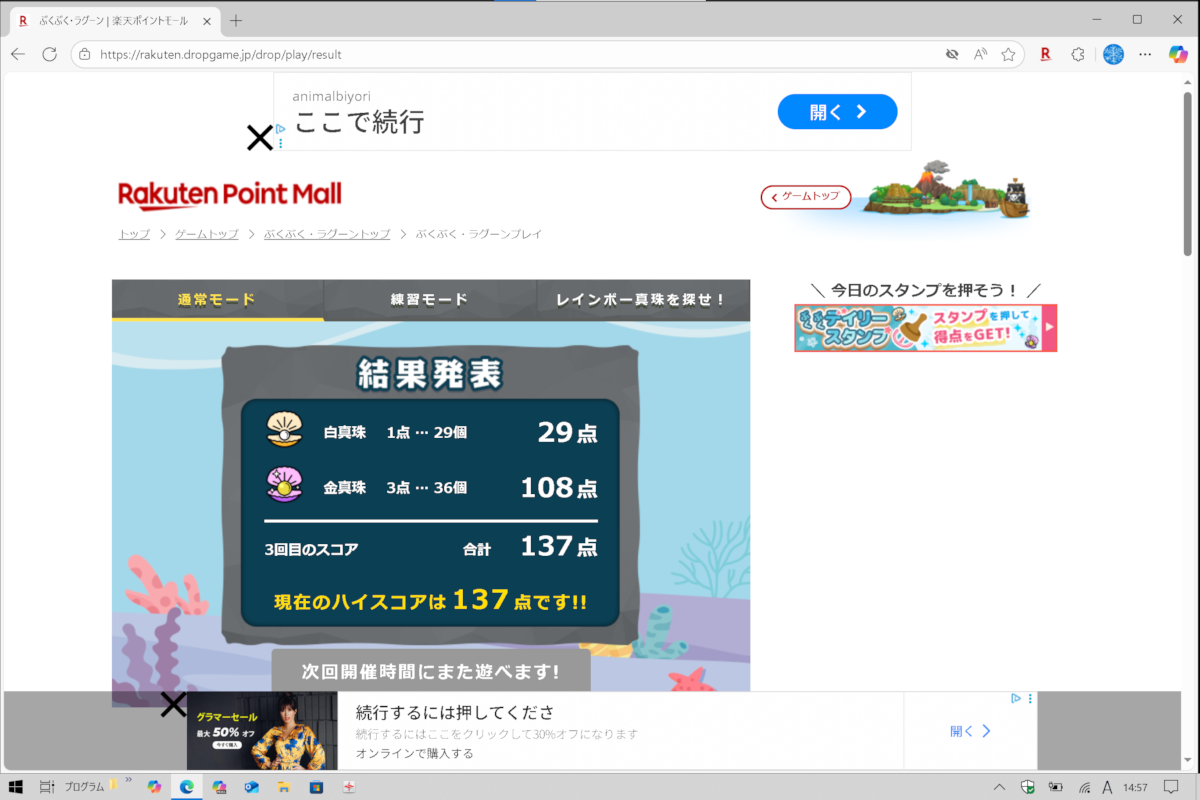Click the Rakuten extension icon in toolbar
Image resolution: width=1200 pixels, height=800 pixels.
coord(1045,55)
